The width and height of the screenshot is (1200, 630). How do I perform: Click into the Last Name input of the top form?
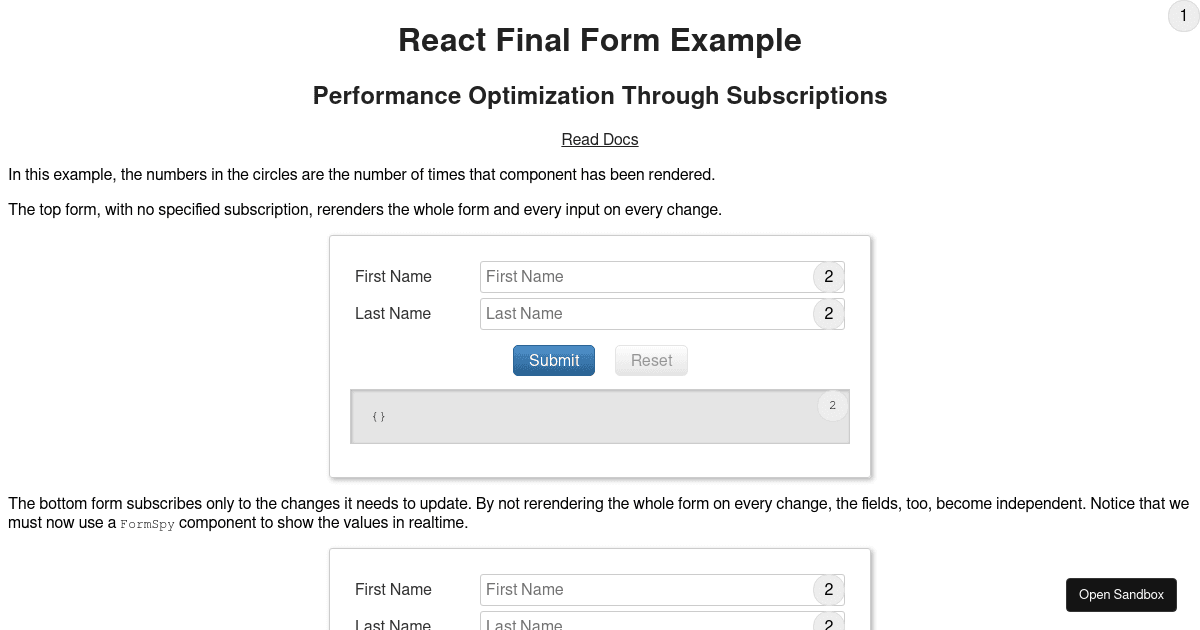click(640, 313)
